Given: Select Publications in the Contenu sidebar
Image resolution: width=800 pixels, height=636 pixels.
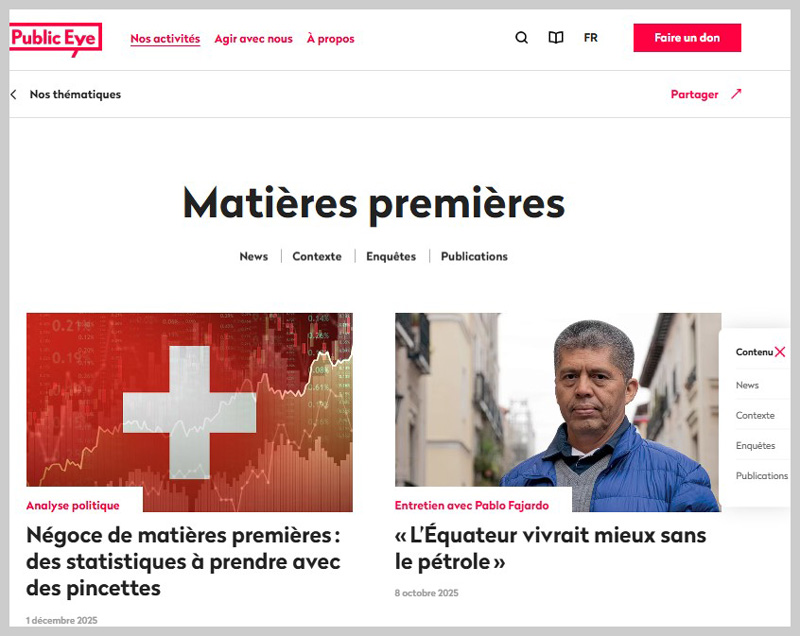Looking at the screenshot, I should pyautogui.click(x=761, y=476).
